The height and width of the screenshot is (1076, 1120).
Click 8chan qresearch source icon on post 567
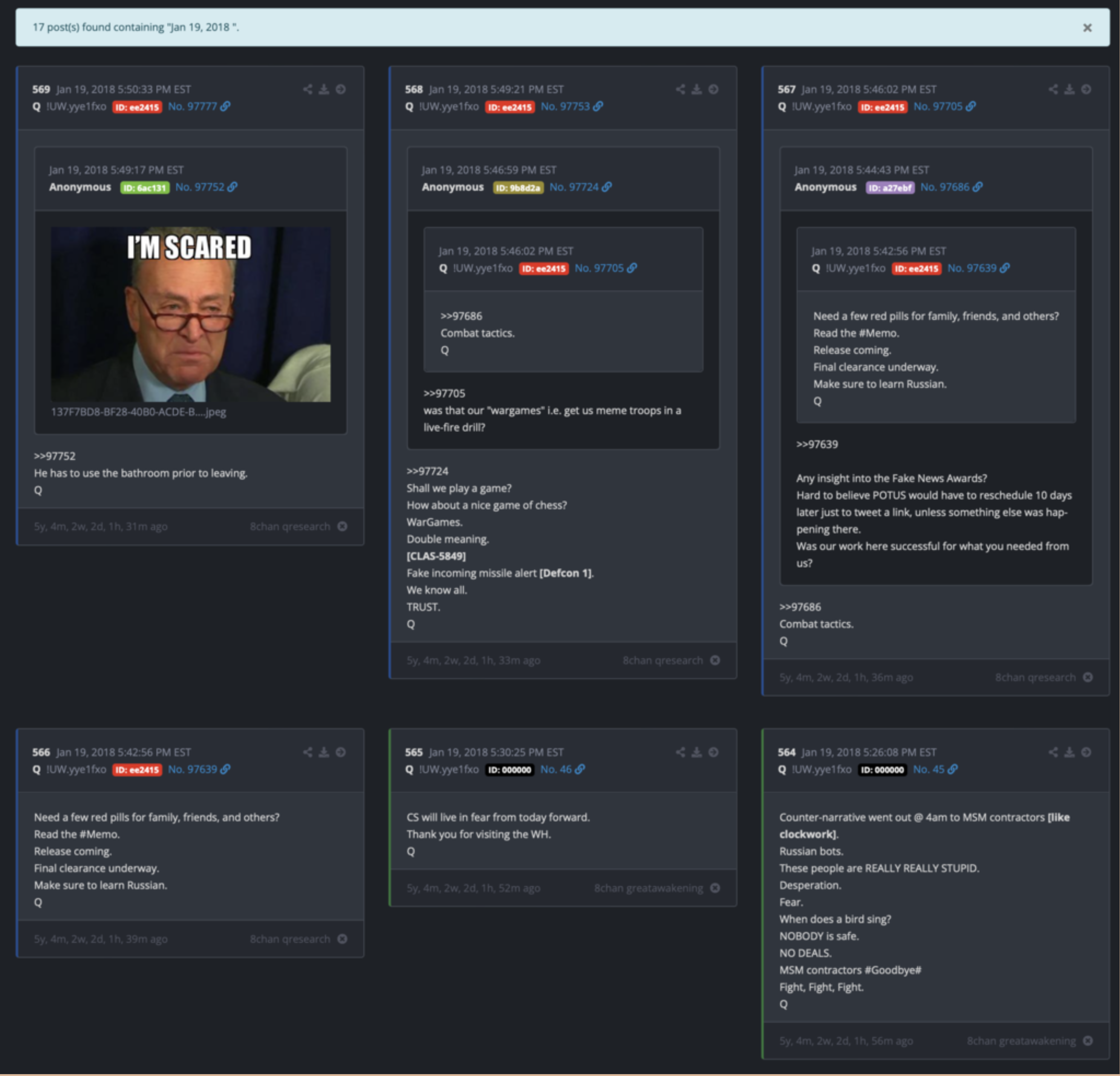[1088, 677]
